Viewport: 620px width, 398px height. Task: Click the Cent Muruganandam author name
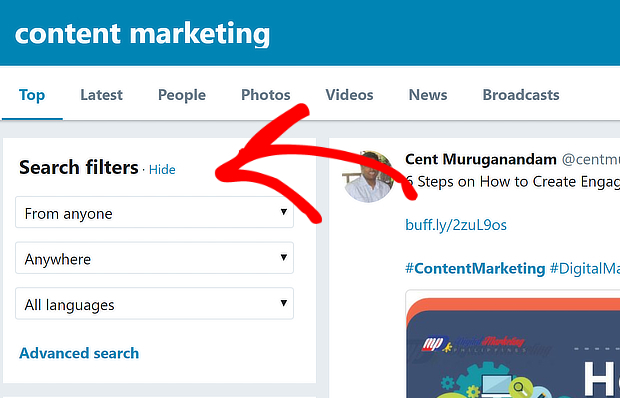pyautogui.click(x=481, y=159)
